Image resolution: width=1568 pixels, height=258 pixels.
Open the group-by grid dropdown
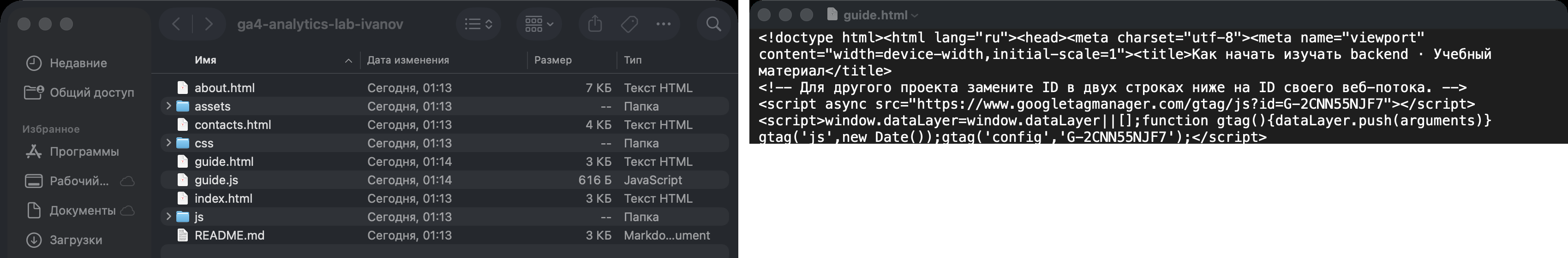pyautogui.click(x=539, y=24)
